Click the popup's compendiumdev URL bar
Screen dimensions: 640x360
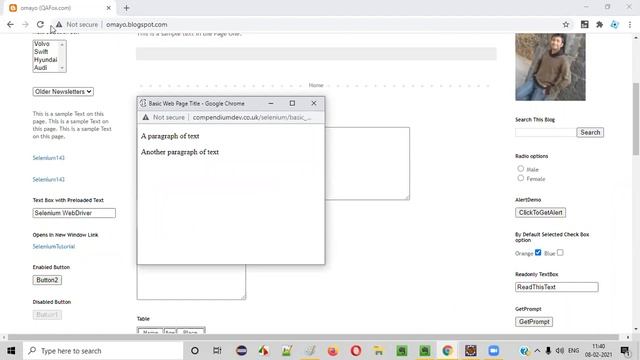[x=252, y=118]
